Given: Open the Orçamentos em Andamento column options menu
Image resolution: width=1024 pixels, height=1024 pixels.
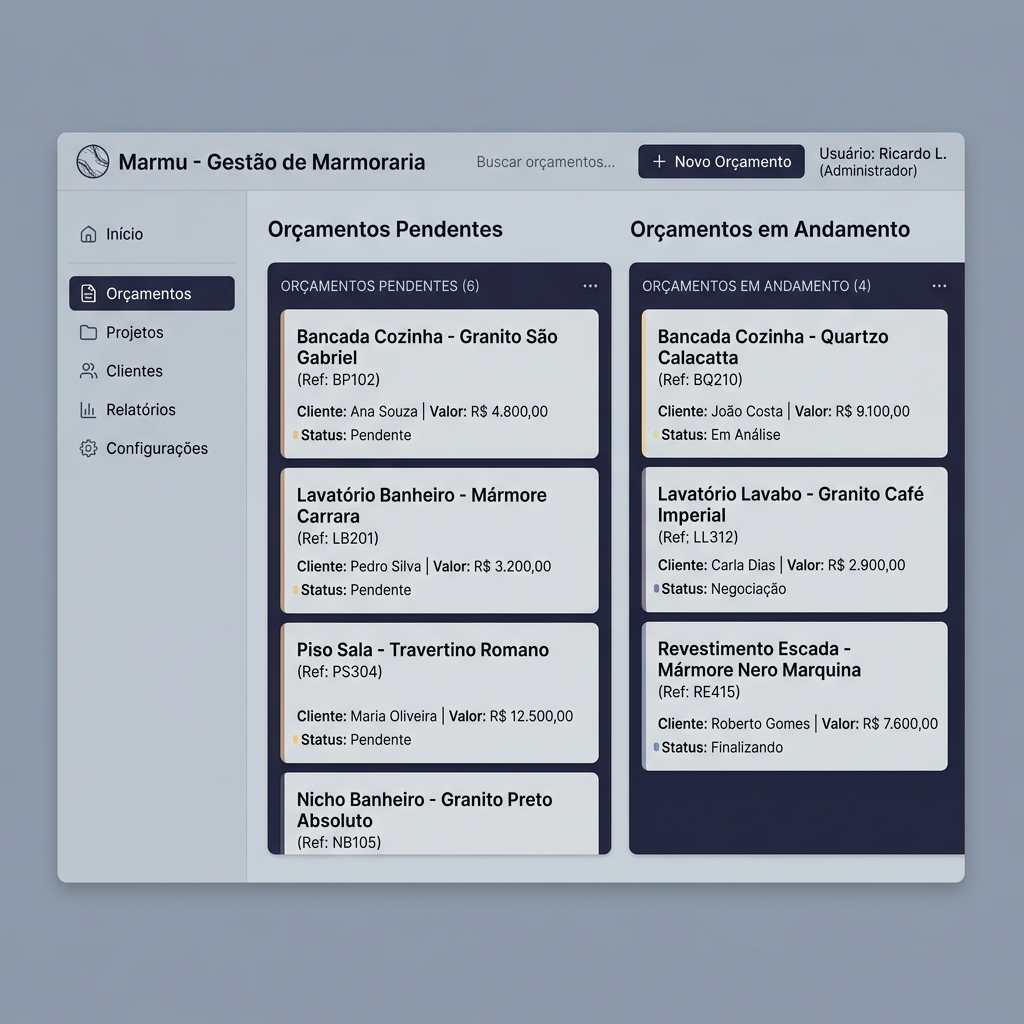Looking at the screenshot, I should (939, 286).
